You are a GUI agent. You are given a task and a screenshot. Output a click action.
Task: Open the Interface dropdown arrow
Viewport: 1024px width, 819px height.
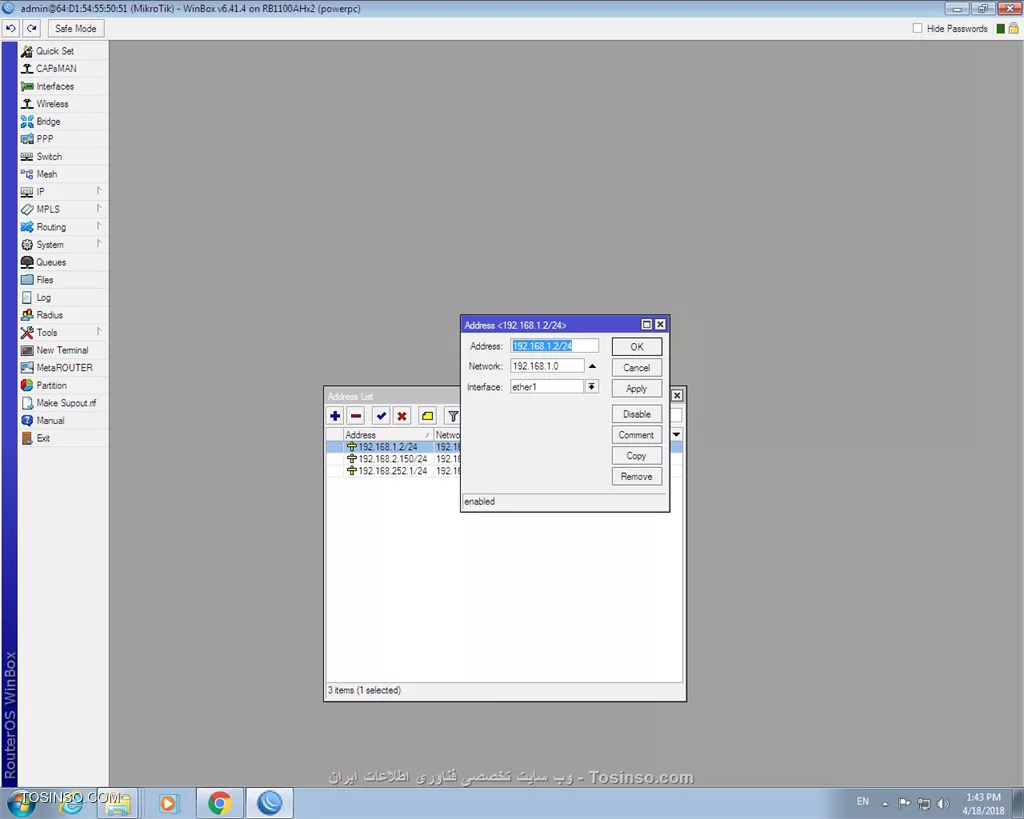click(592, 387)
